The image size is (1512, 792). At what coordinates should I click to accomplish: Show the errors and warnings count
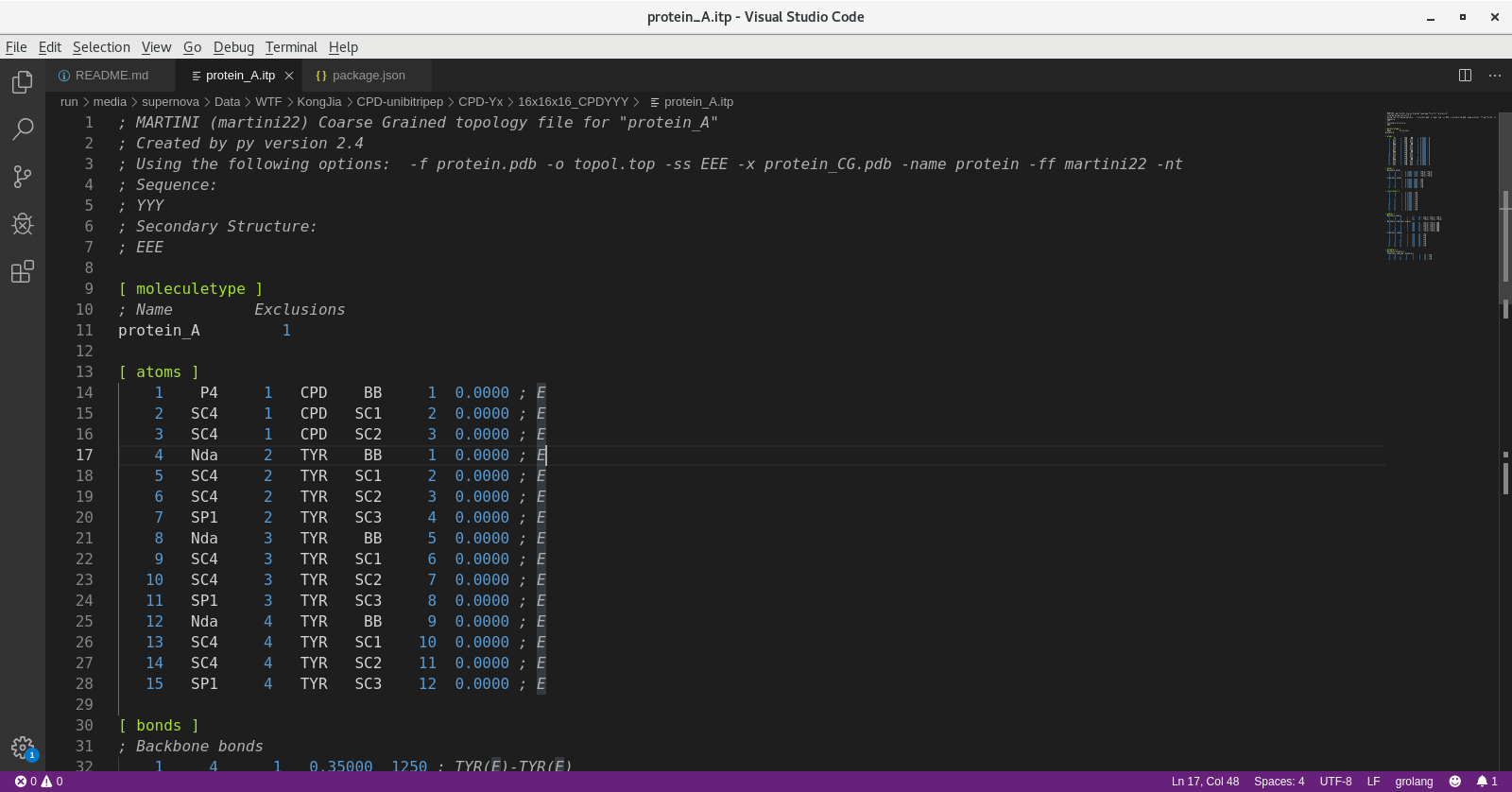click(39, 782)
